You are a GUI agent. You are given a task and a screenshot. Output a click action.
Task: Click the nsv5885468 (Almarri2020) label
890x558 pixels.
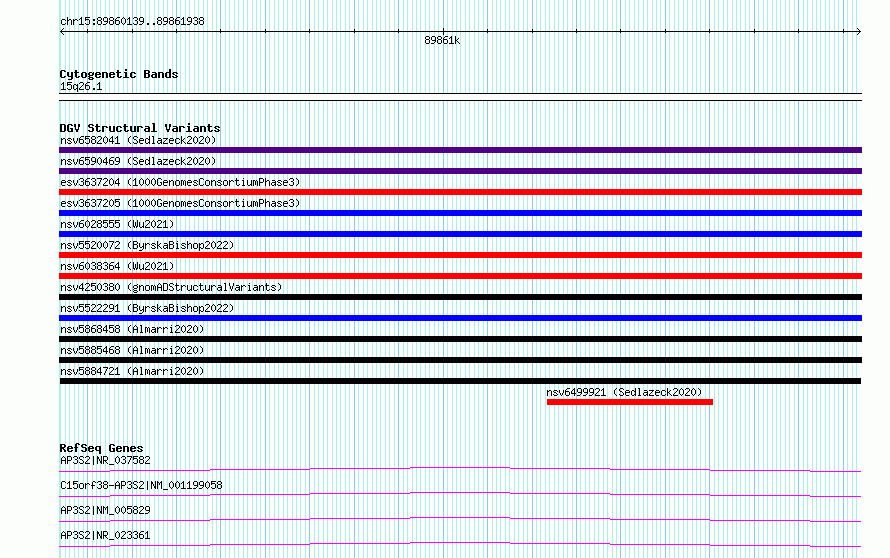coord(132,350)
